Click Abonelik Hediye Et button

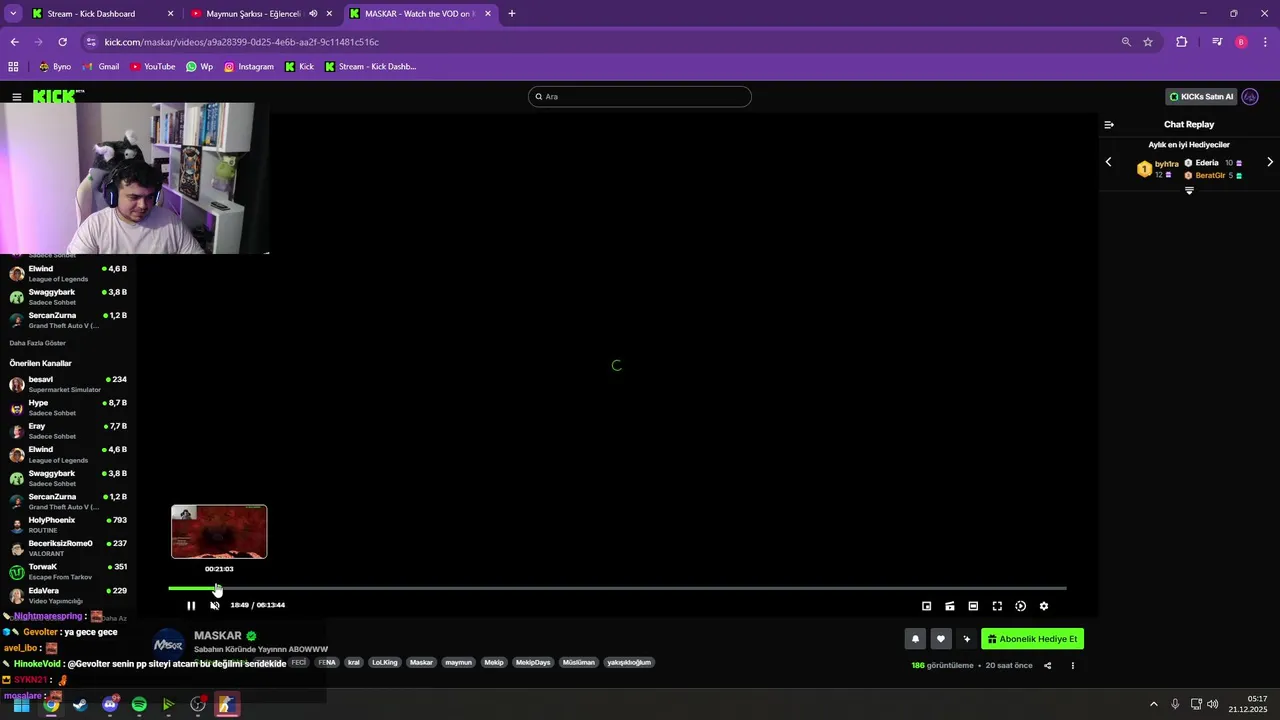pyautogui.click(x=1032, y=639)
